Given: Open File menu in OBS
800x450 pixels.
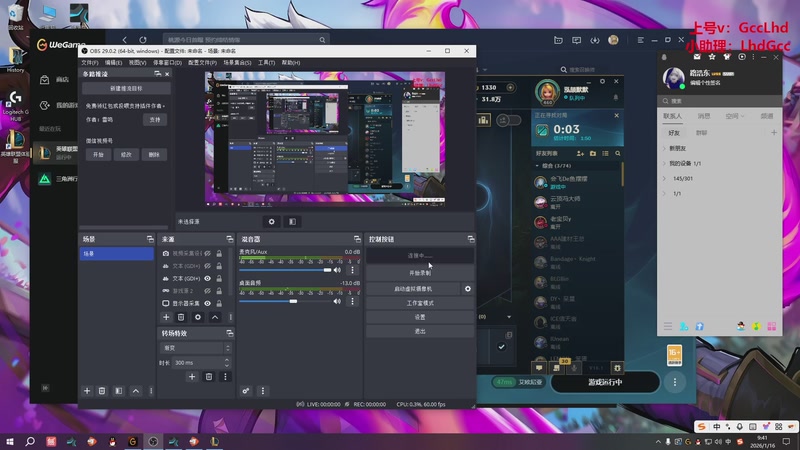Looking at the screenshot, I should (x=89, y=63).
